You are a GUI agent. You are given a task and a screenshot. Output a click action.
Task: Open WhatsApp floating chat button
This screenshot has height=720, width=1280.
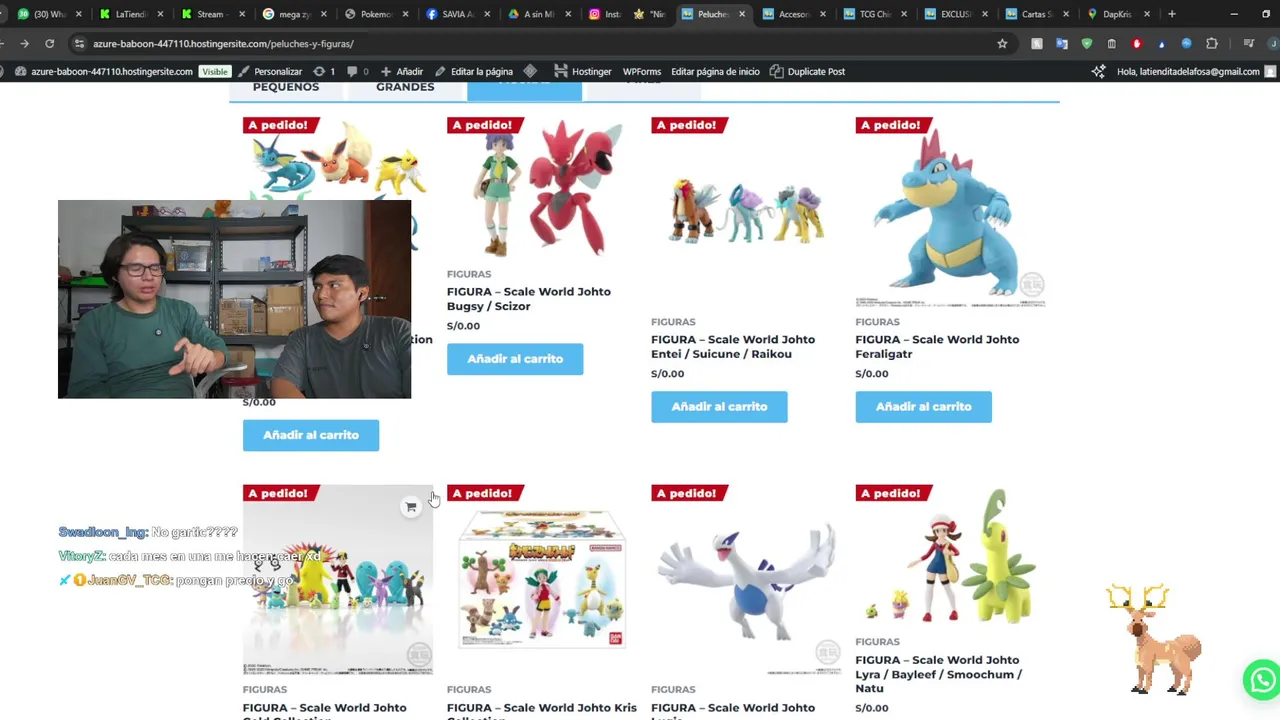(1263, 680)
